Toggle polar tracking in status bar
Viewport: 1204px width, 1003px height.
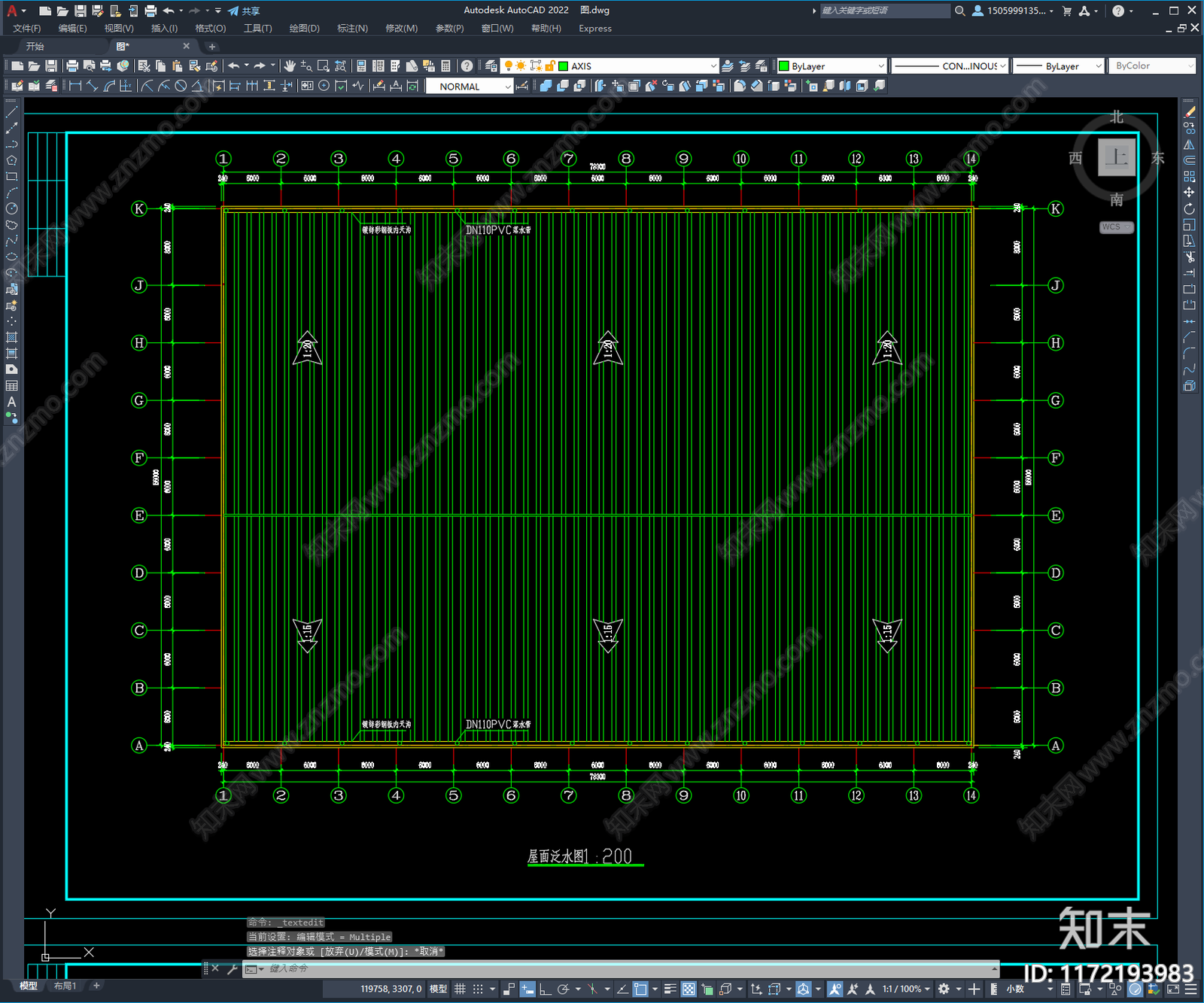[x=563, y=989]
